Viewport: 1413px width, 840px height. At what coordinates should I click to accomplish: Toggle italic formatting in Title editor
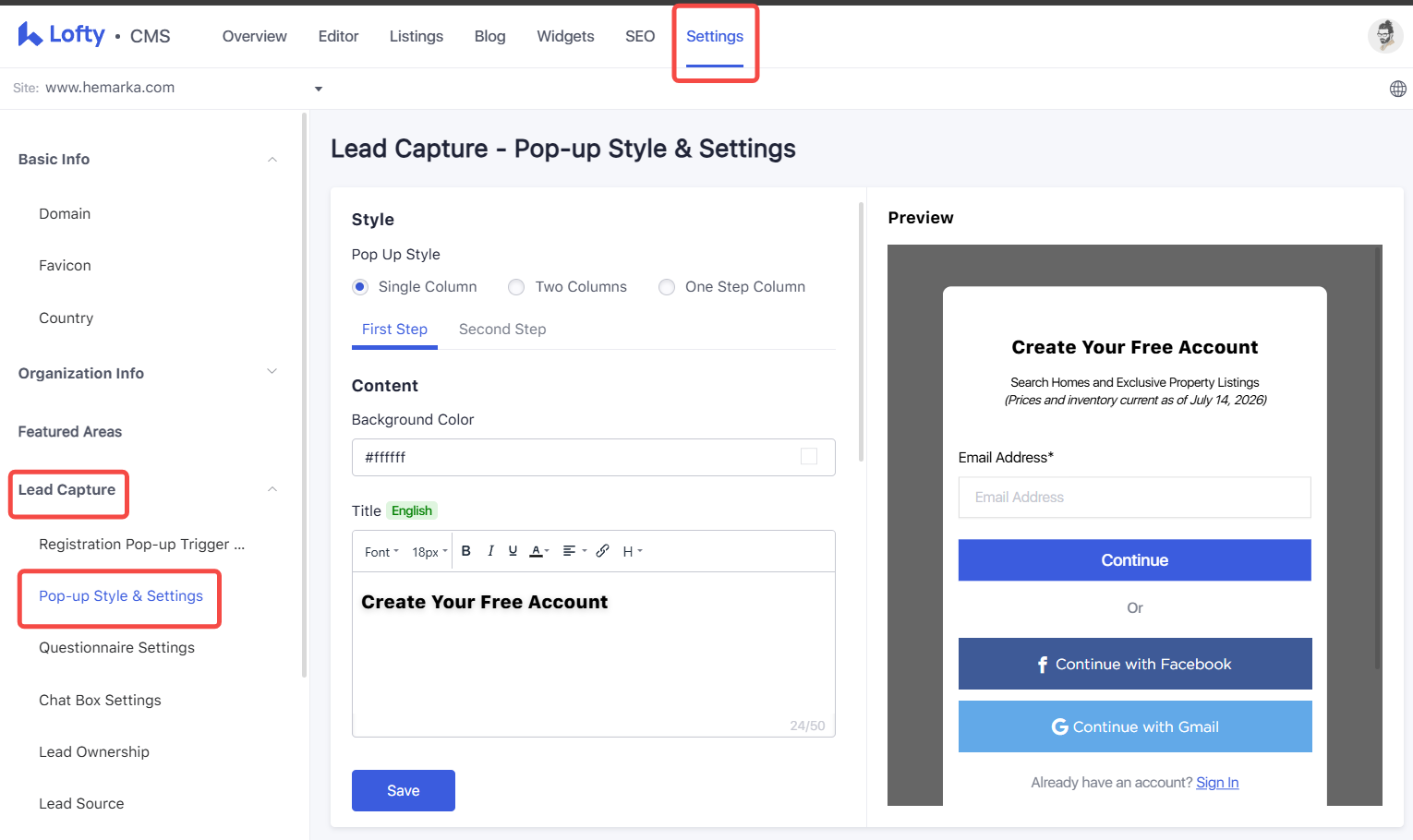(x=490, y=551)
